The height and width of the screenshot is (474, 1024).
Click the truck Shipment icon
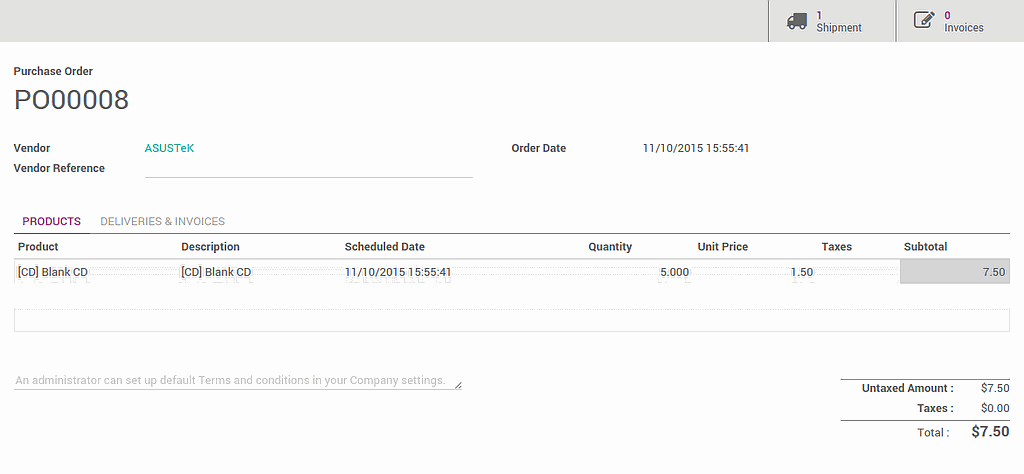(797, 21)
